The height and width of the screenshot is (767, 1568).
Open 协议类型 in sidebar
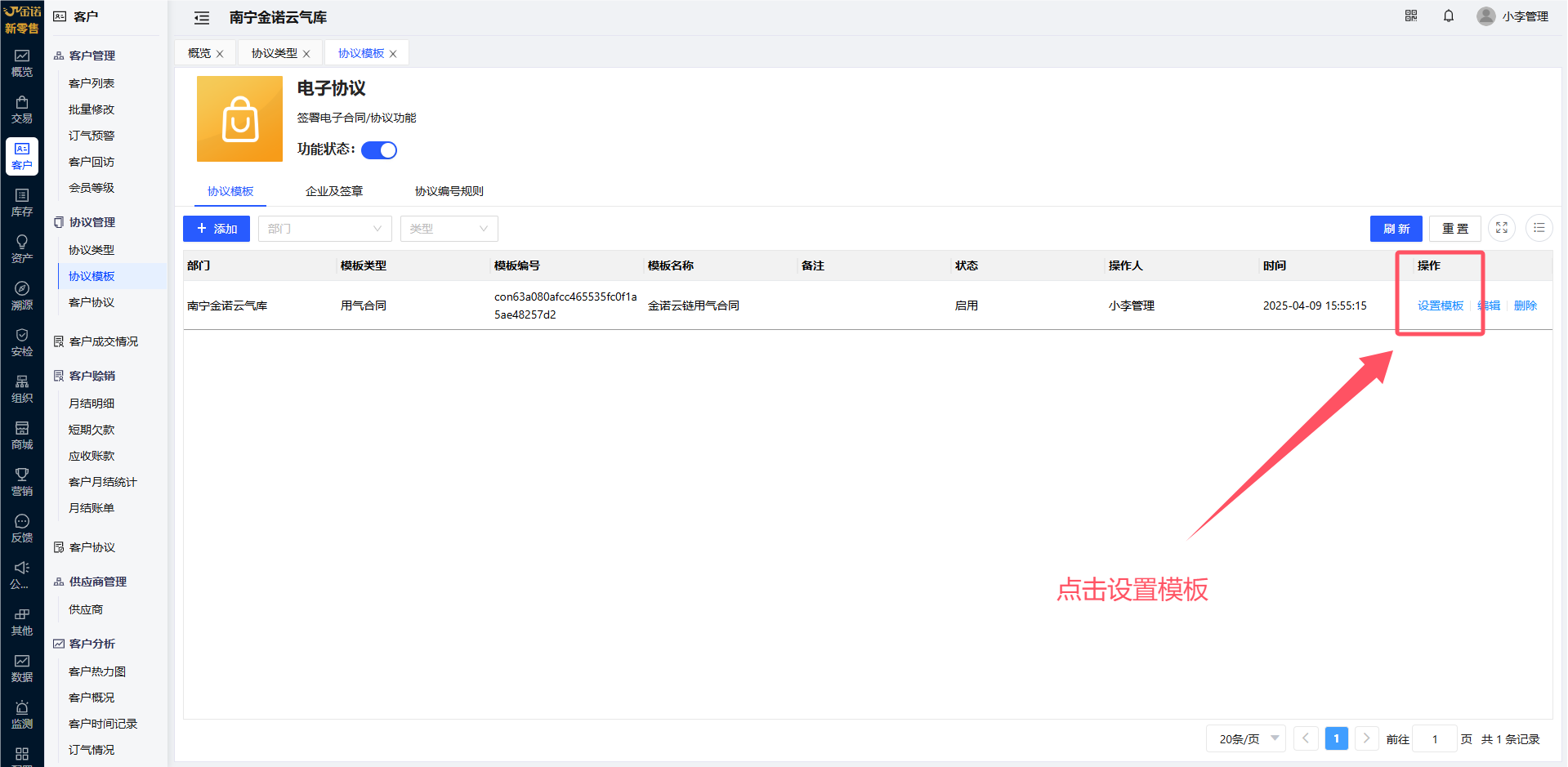tap(92, 250)
